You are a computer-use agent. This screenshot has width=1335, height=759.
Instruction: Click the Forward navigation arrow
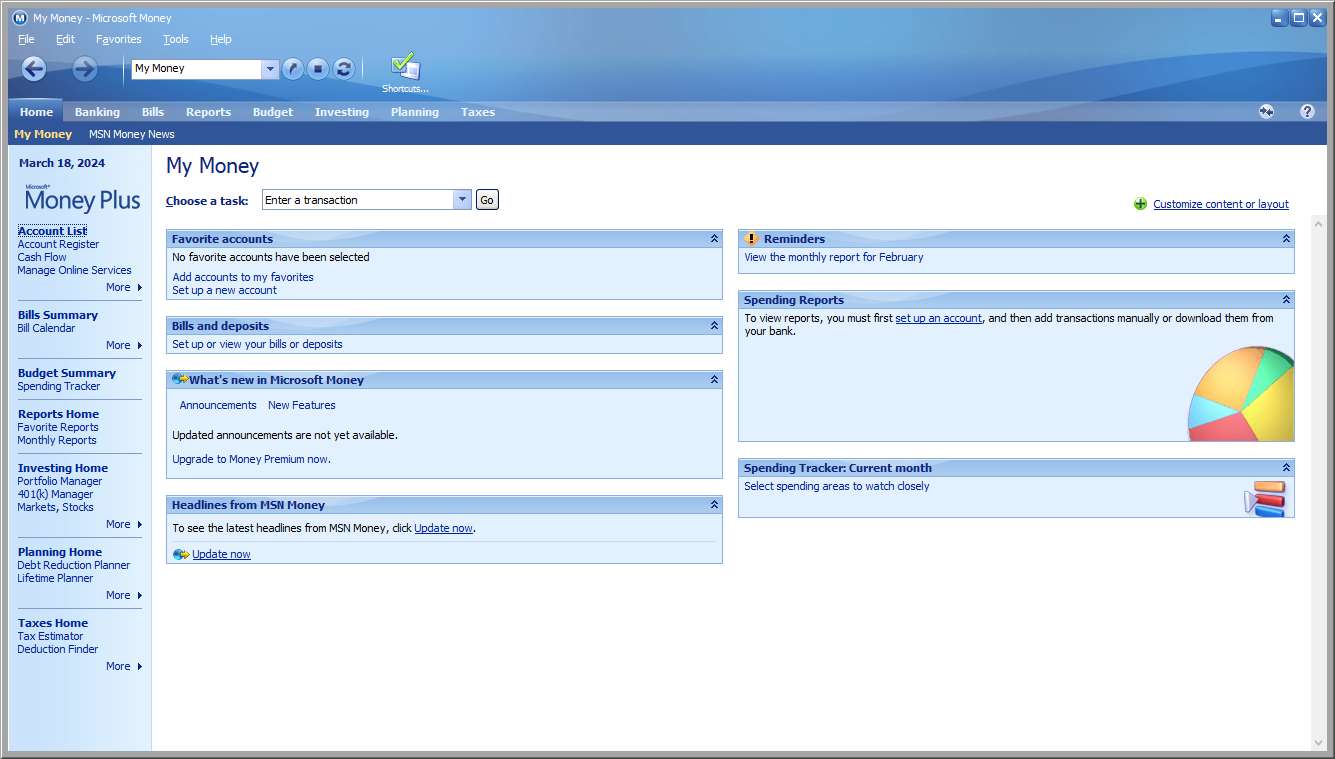pyautogui.click(x=85, y=68)
